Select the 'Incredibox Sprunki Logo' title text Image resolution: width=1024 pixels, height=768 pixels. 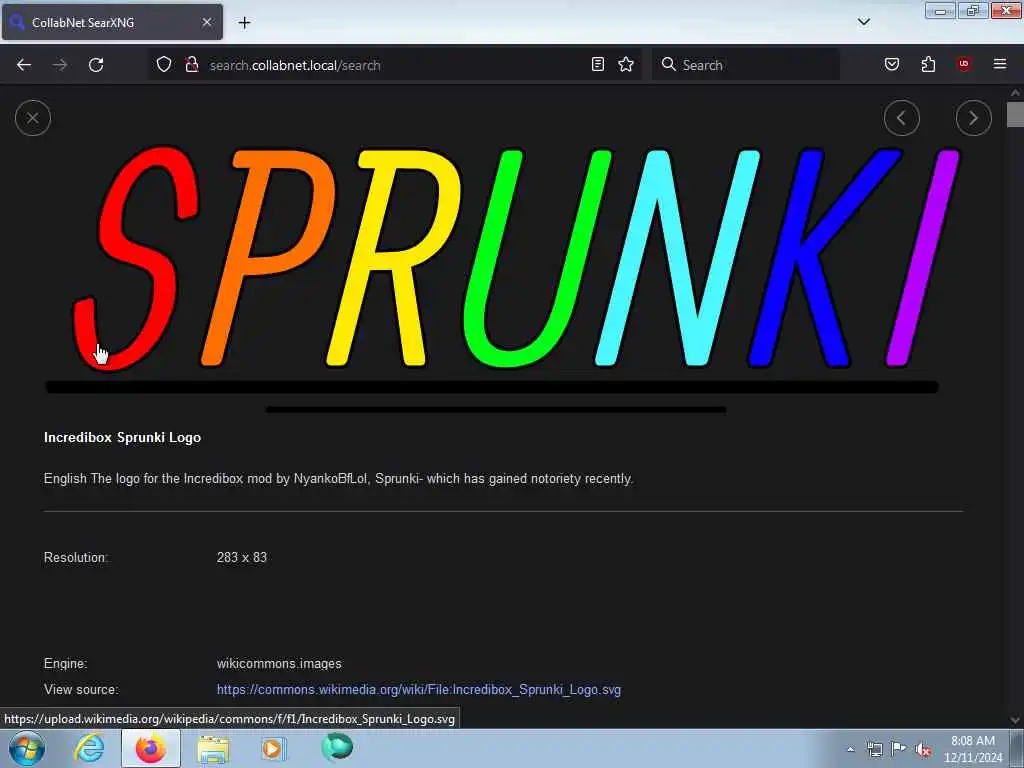click(x=122, y=438)
